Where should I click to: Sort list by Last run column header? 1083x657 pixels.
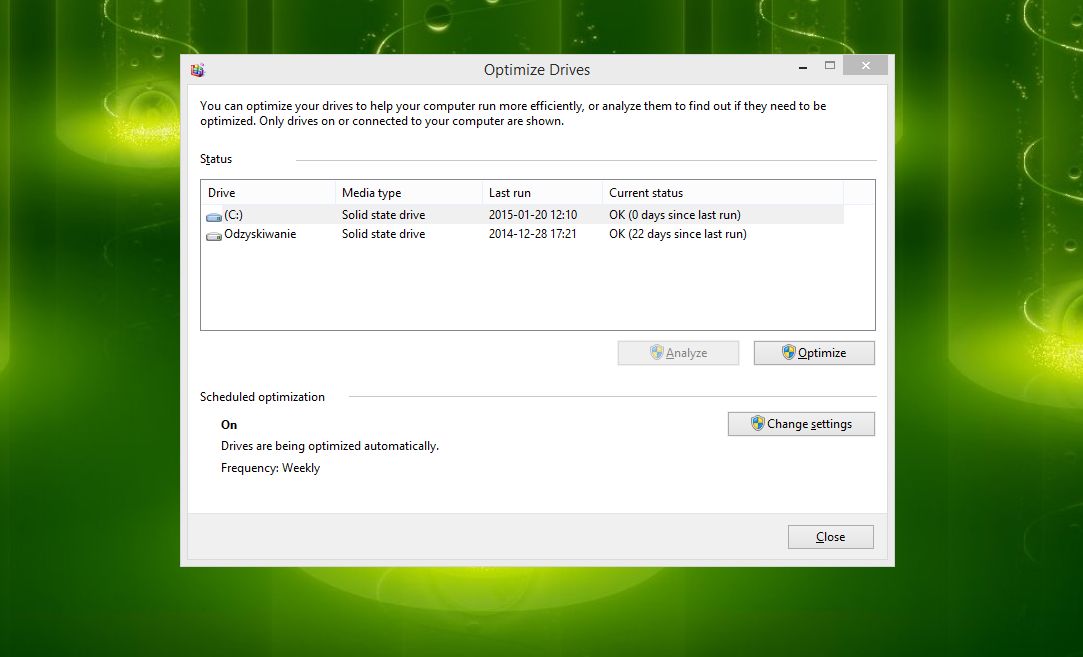point(542,193)
